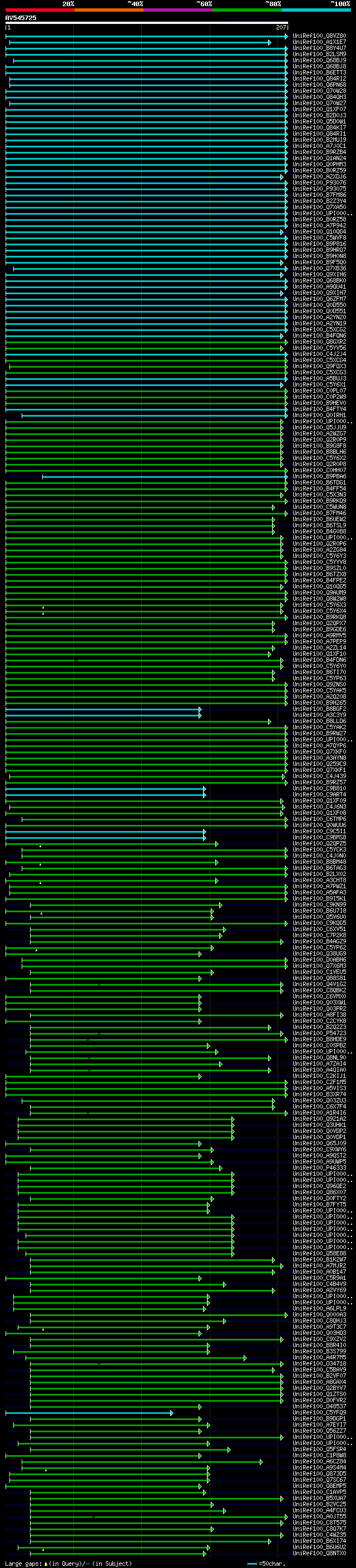This screenshot has height=1568, width=356.
Task: Select the UniRef100_C9BMS8 hit label
Action: click(319, 837)
